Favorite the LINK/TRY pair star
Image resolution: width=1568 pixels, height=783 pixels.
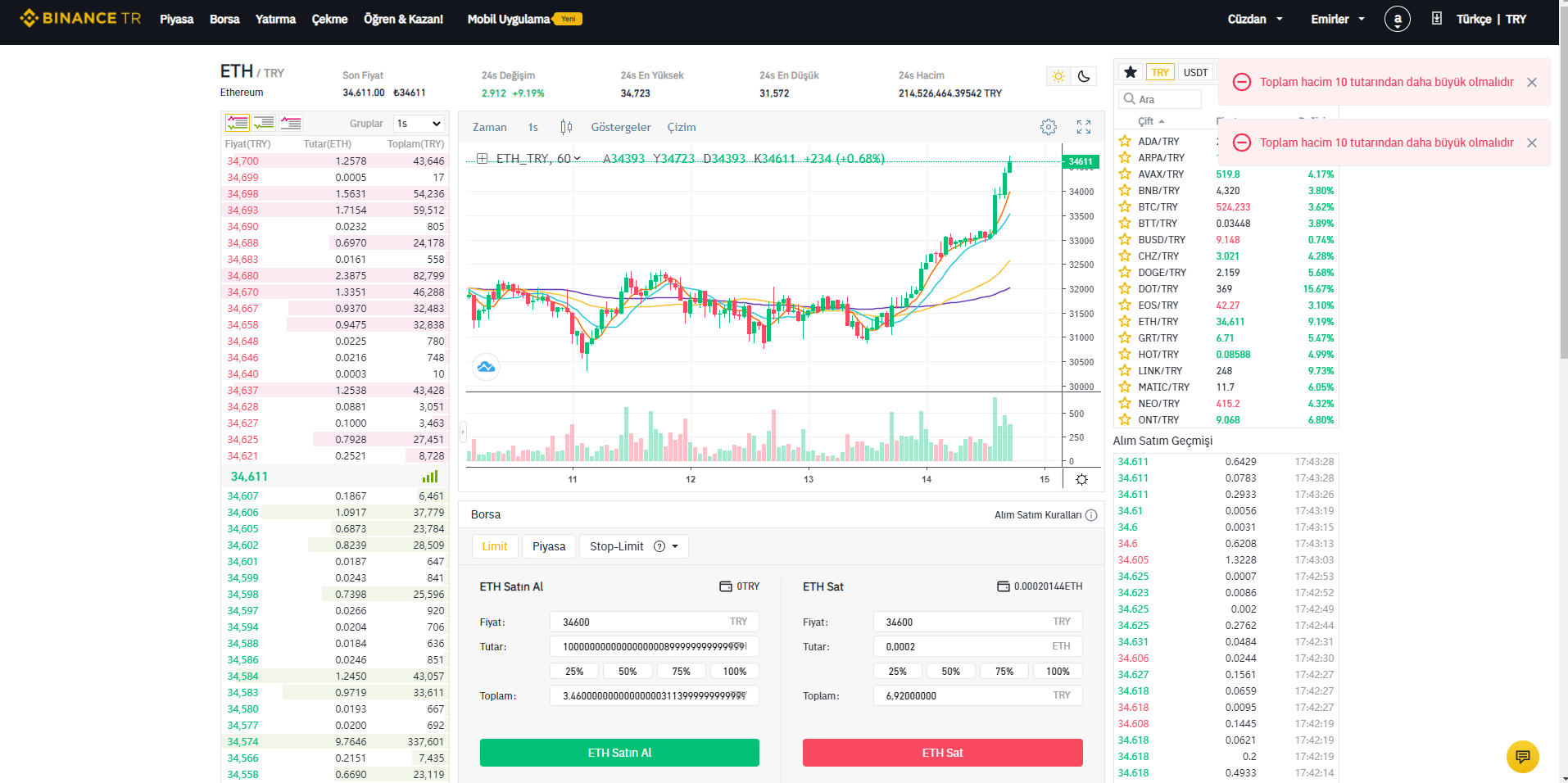1125,370
